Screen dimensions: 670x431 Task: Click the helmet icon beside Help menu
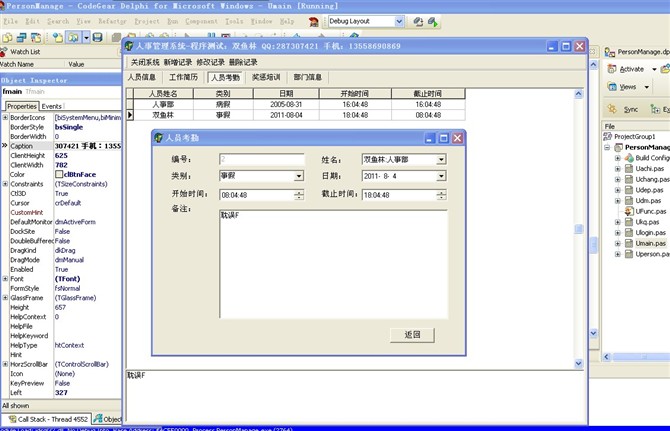tap(314, 22)
